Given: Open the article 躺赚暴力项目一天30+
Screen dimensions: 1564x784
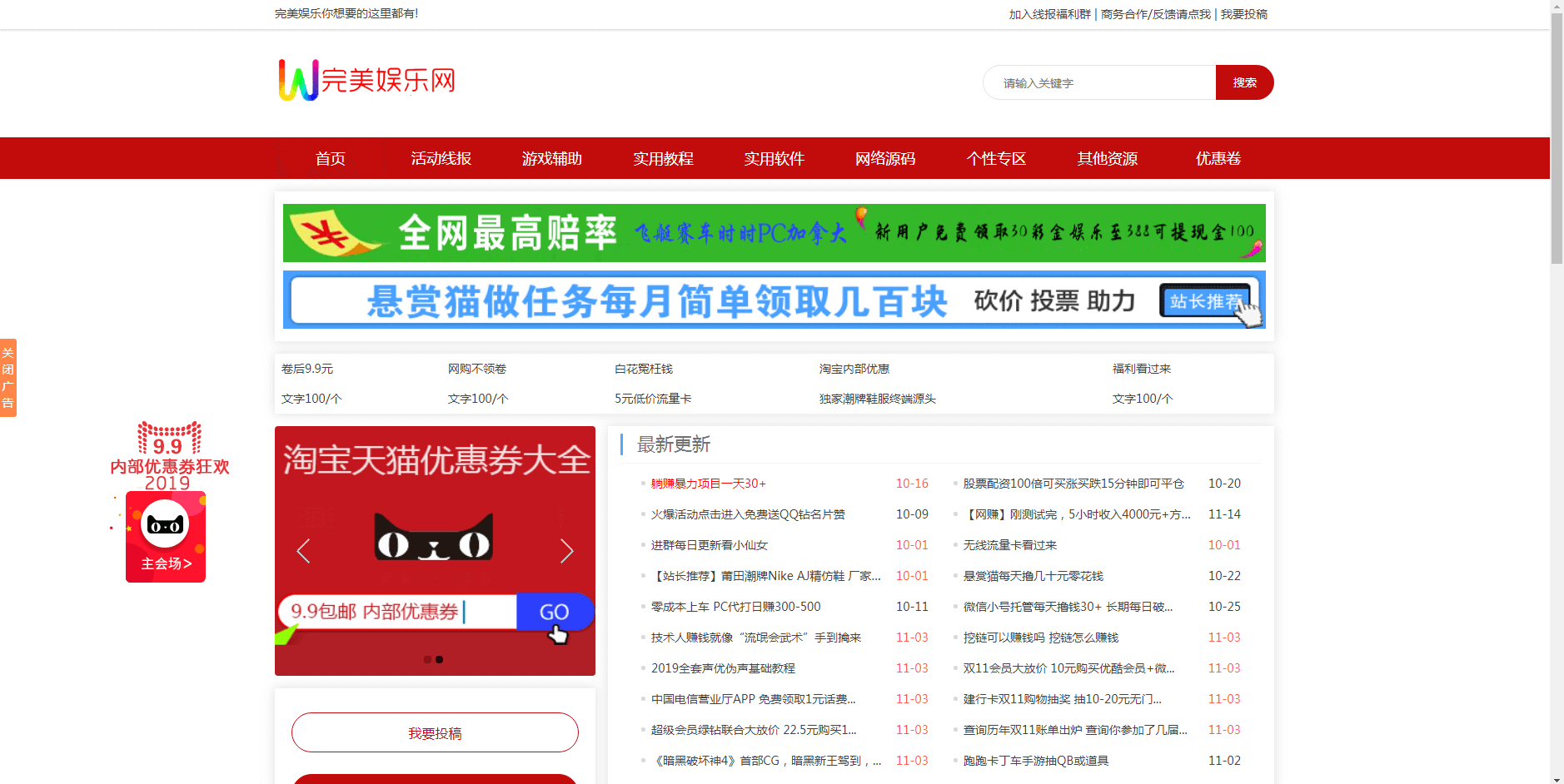Looking at the screenshot, I should 707,483.
